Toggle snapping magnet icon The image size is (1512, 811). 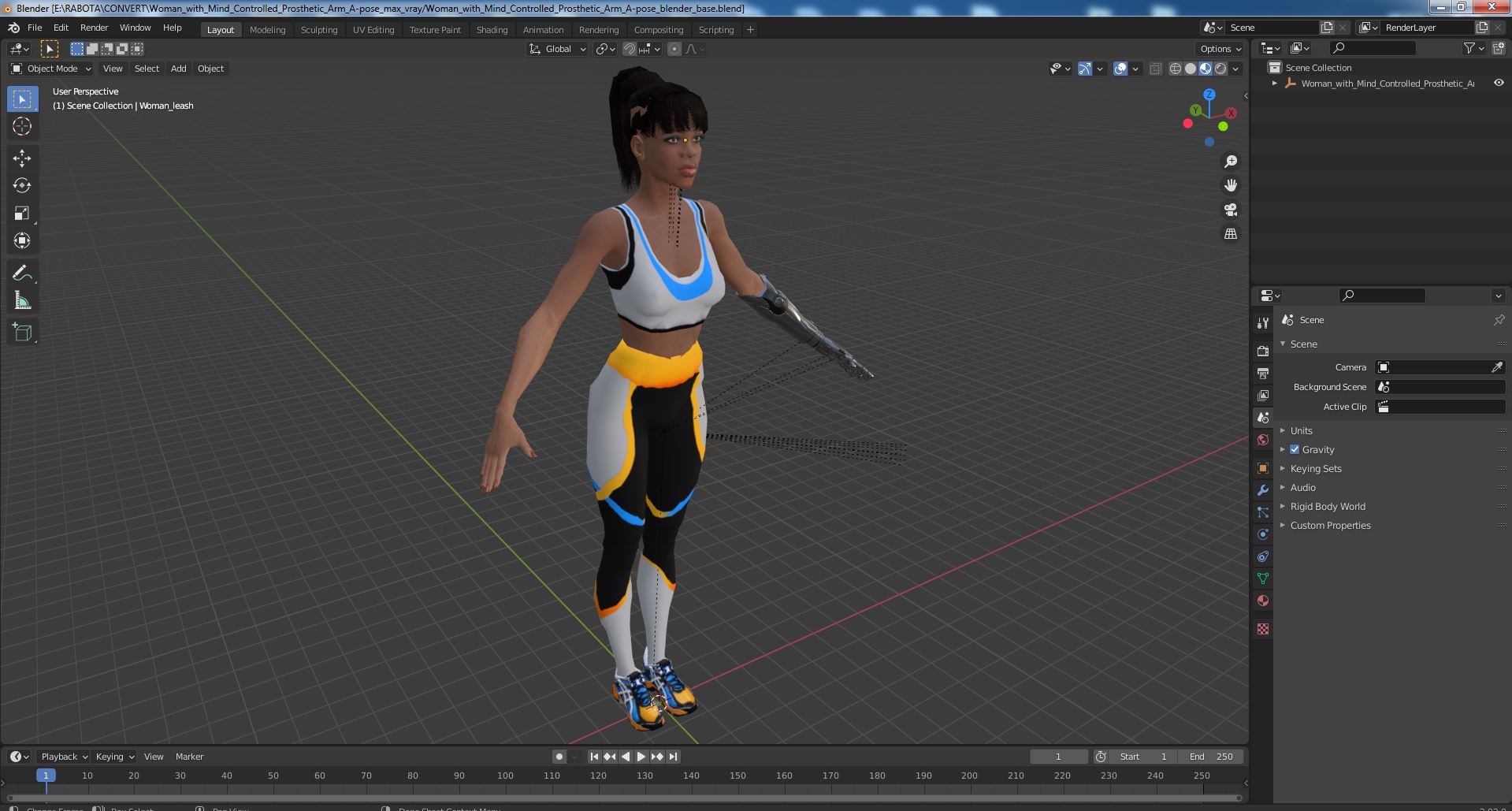[630, 49]
